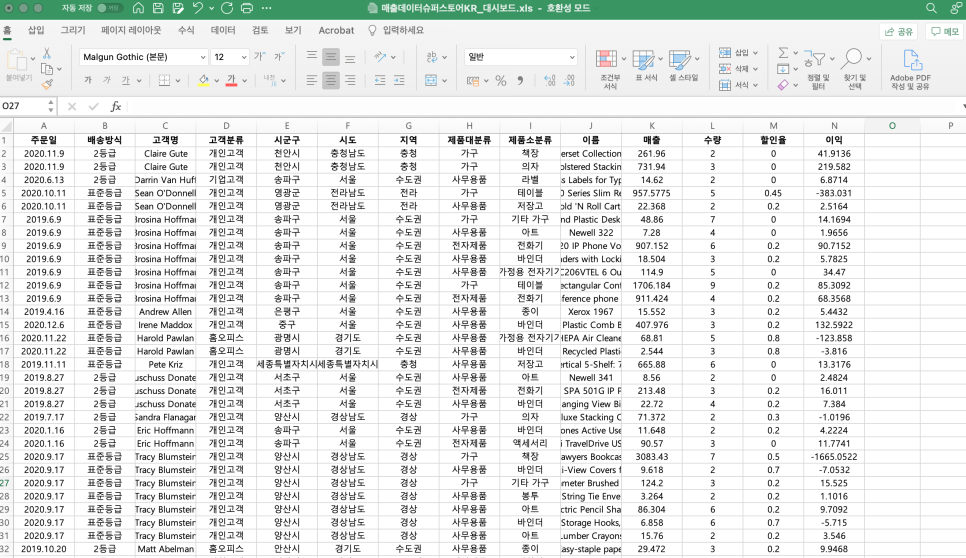
Task: Click the Paste clipboard icon
Action: [x=16, y=60]
